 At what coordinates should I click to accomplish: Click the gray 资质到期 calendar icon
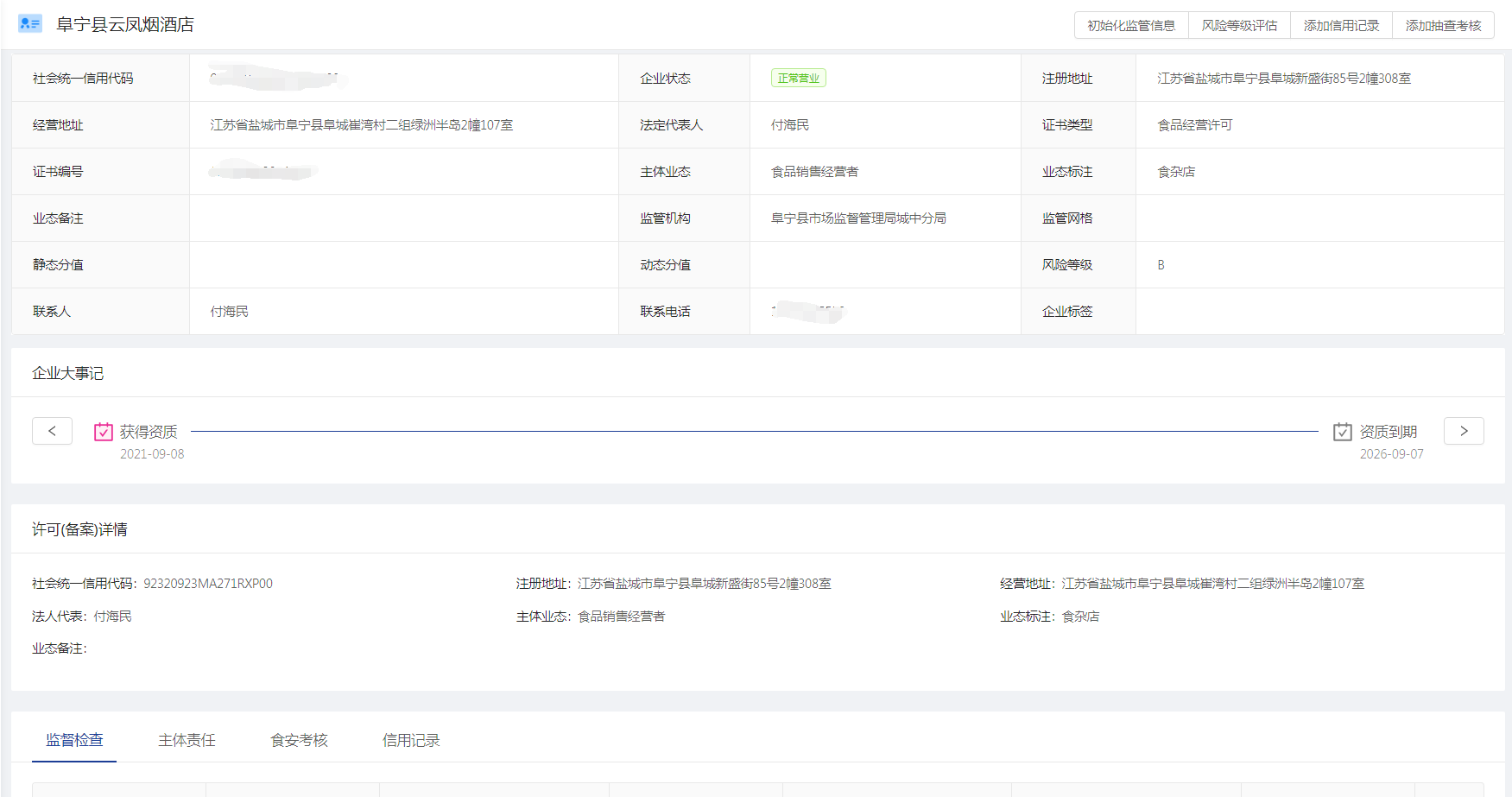(1342, 432)
